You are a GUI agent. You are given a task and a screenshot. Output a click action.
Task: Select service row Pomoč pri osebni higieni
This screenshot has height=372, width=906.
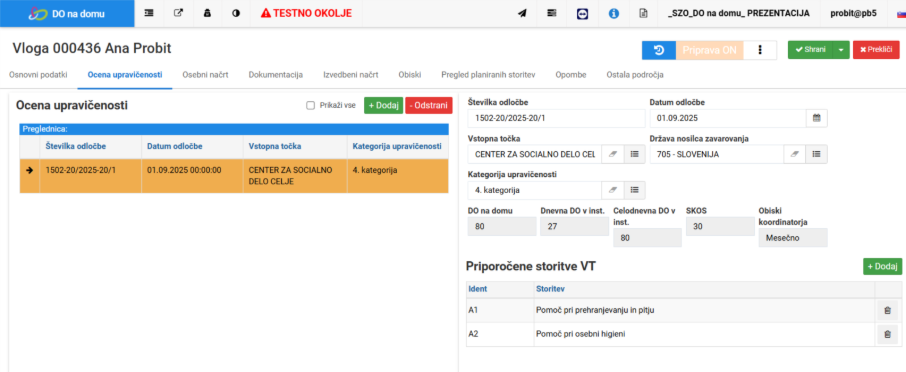pos(684,334)
